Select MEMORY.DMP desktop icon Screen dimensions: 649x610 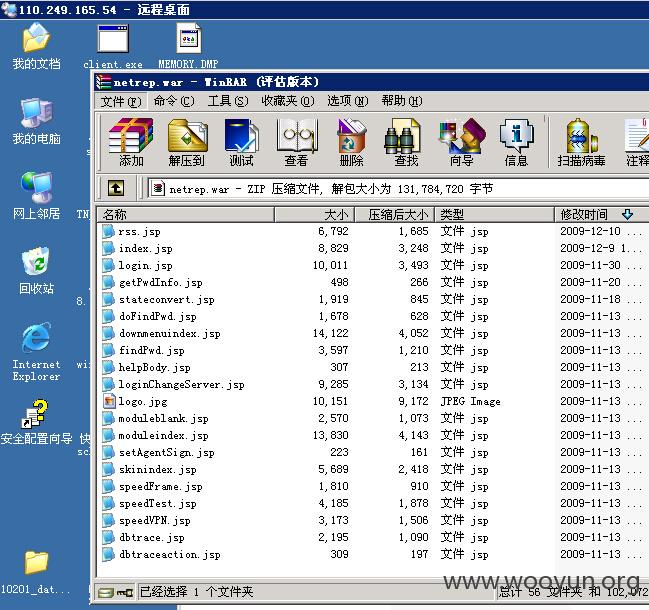coord(188,46)
